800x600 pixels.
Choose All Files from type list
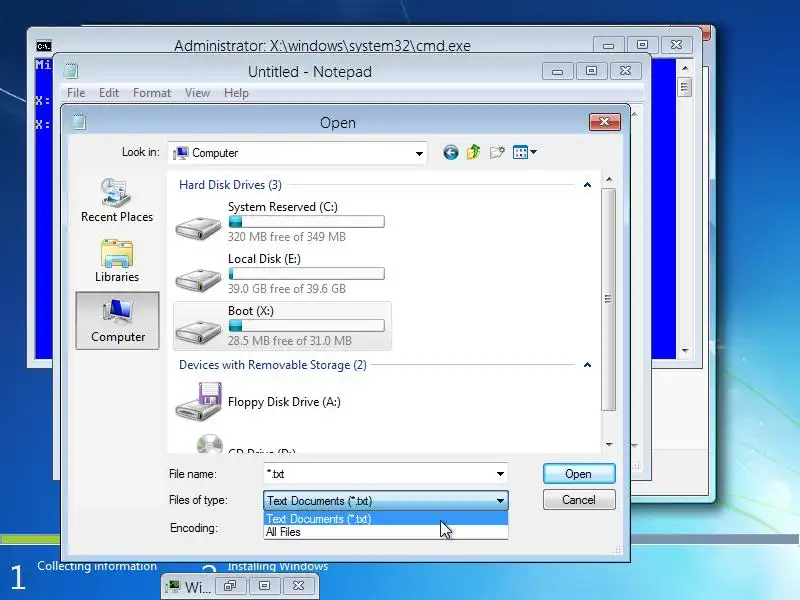click(x=386, y=532)
